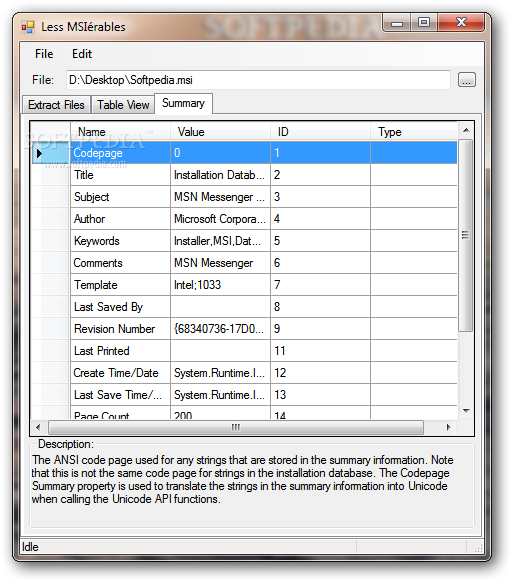
Task: Click the vertical scrollbar down arrow
Action: (466, 411)
